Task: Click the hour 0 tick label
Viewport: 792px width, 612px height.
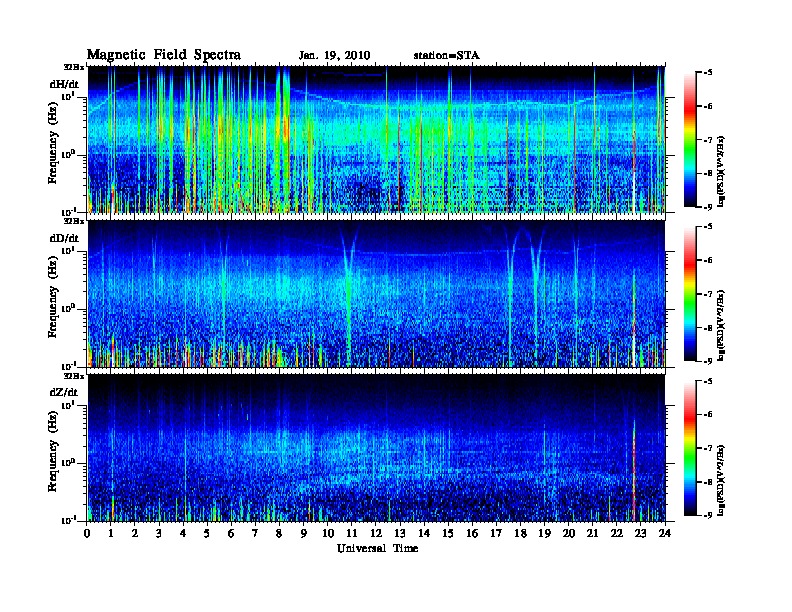Action: [x=87, y=533]
